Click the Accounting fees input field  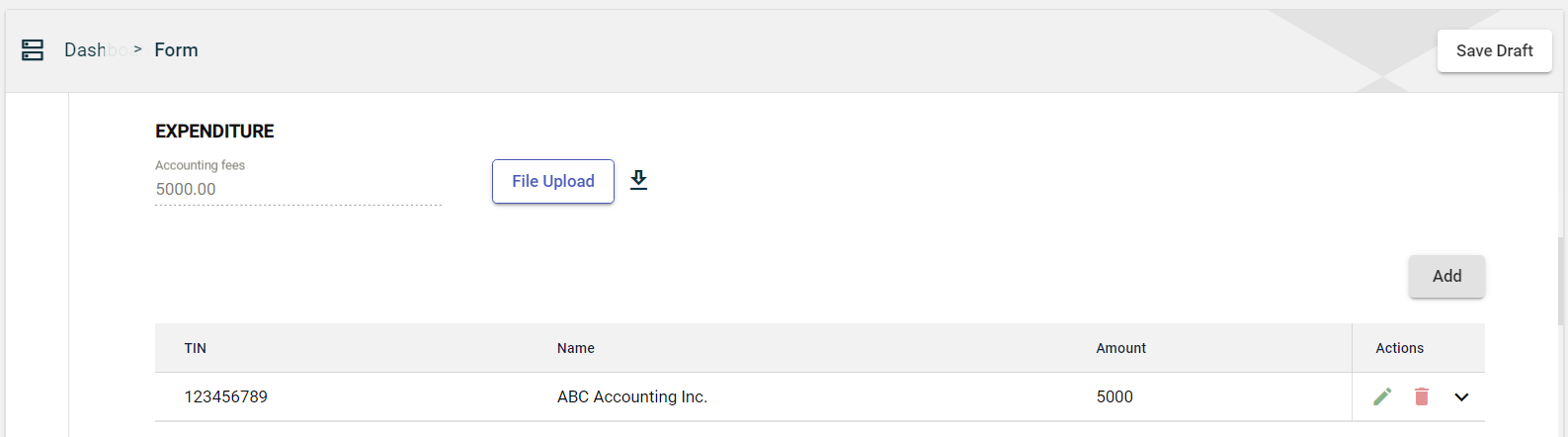296,189
